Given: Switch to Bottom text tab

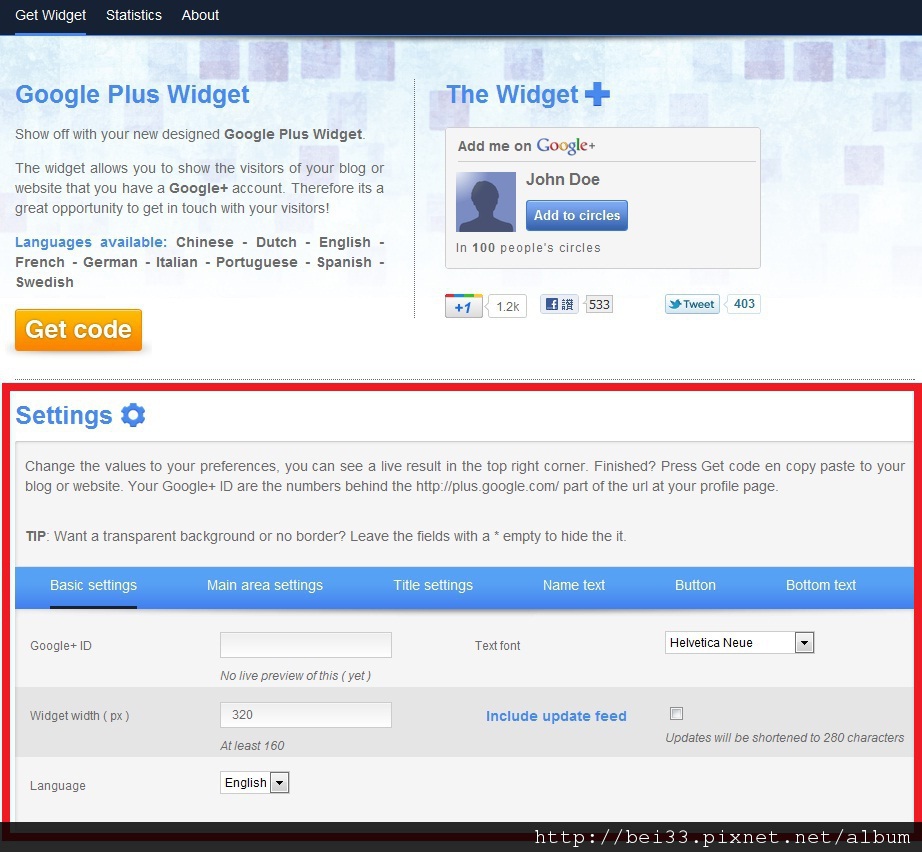Looking at the screenshot, I should 821,585.
